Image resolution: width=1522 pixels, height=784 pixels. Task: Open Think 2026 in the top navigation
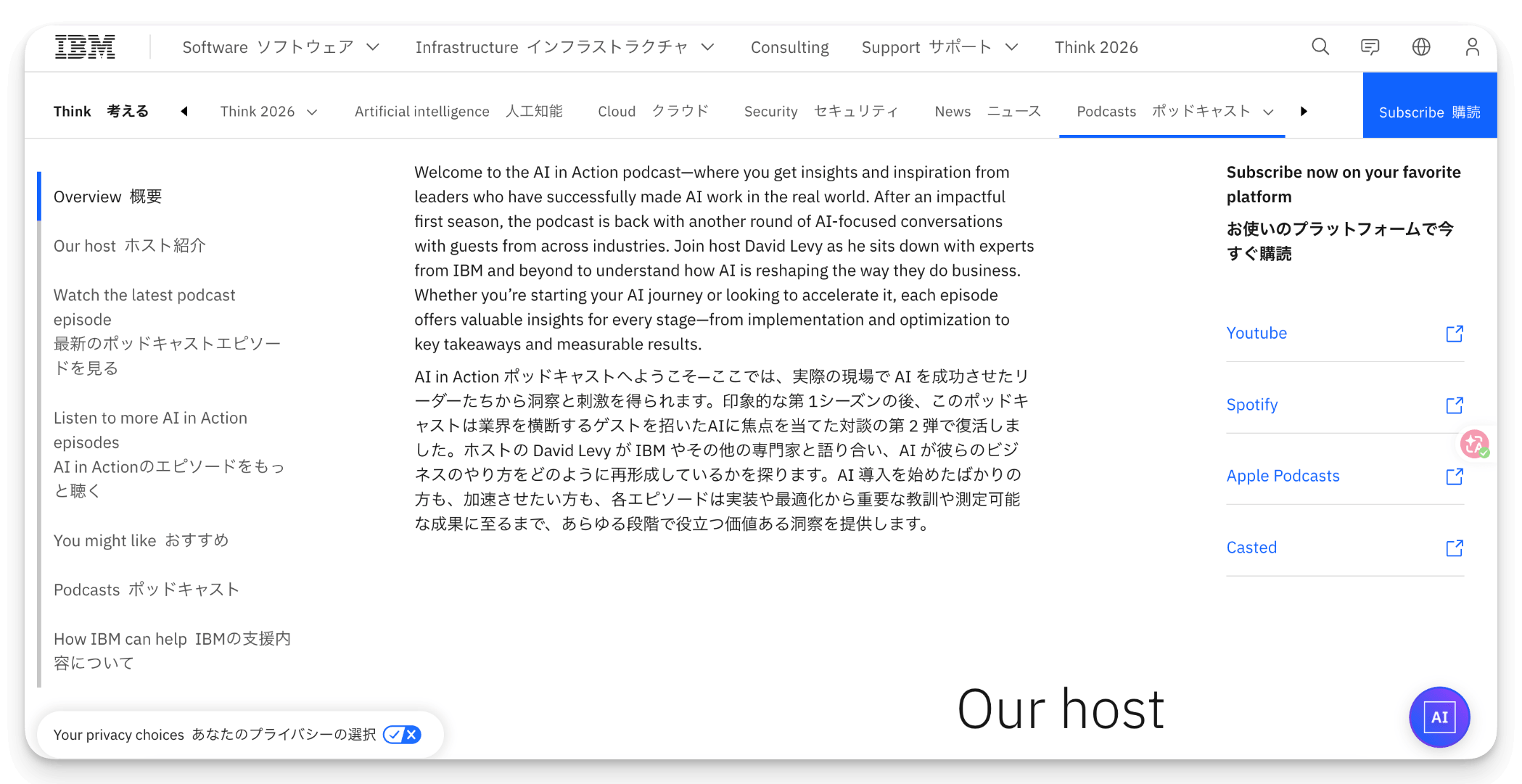(x=1096, y=47)
